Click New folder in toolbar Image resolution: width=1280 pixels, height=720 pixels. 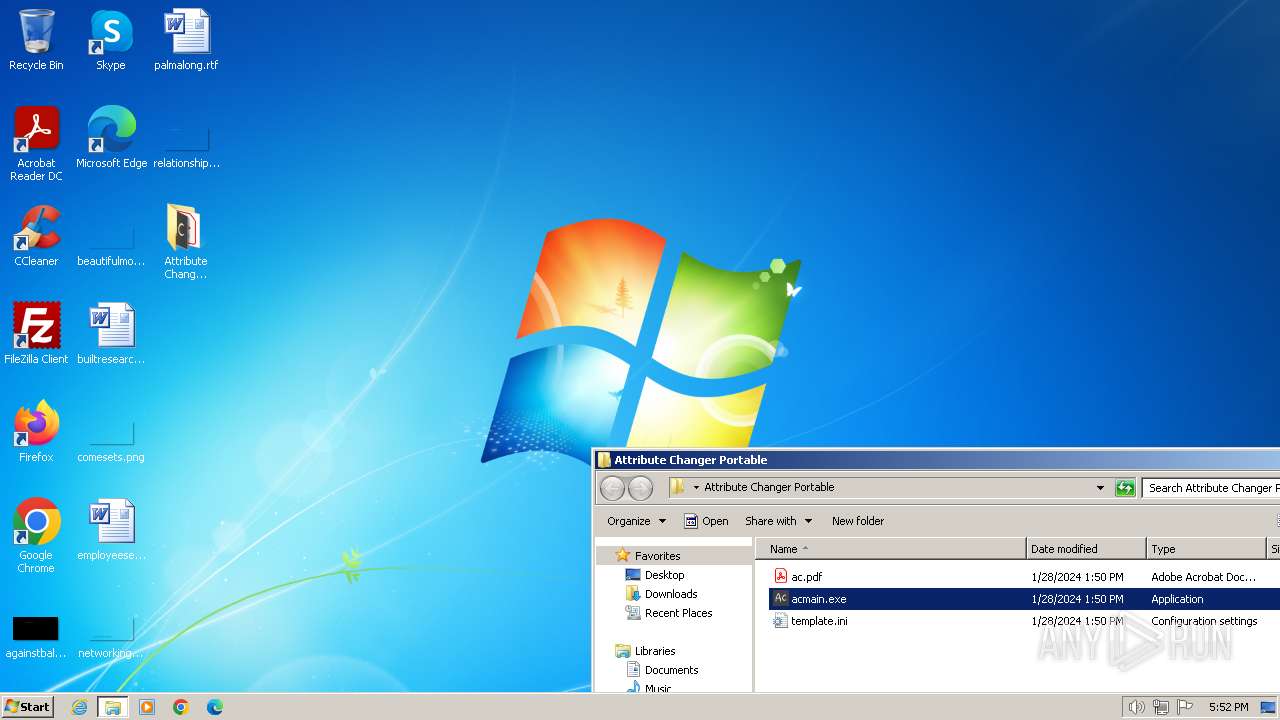click(x=858, y=521)
